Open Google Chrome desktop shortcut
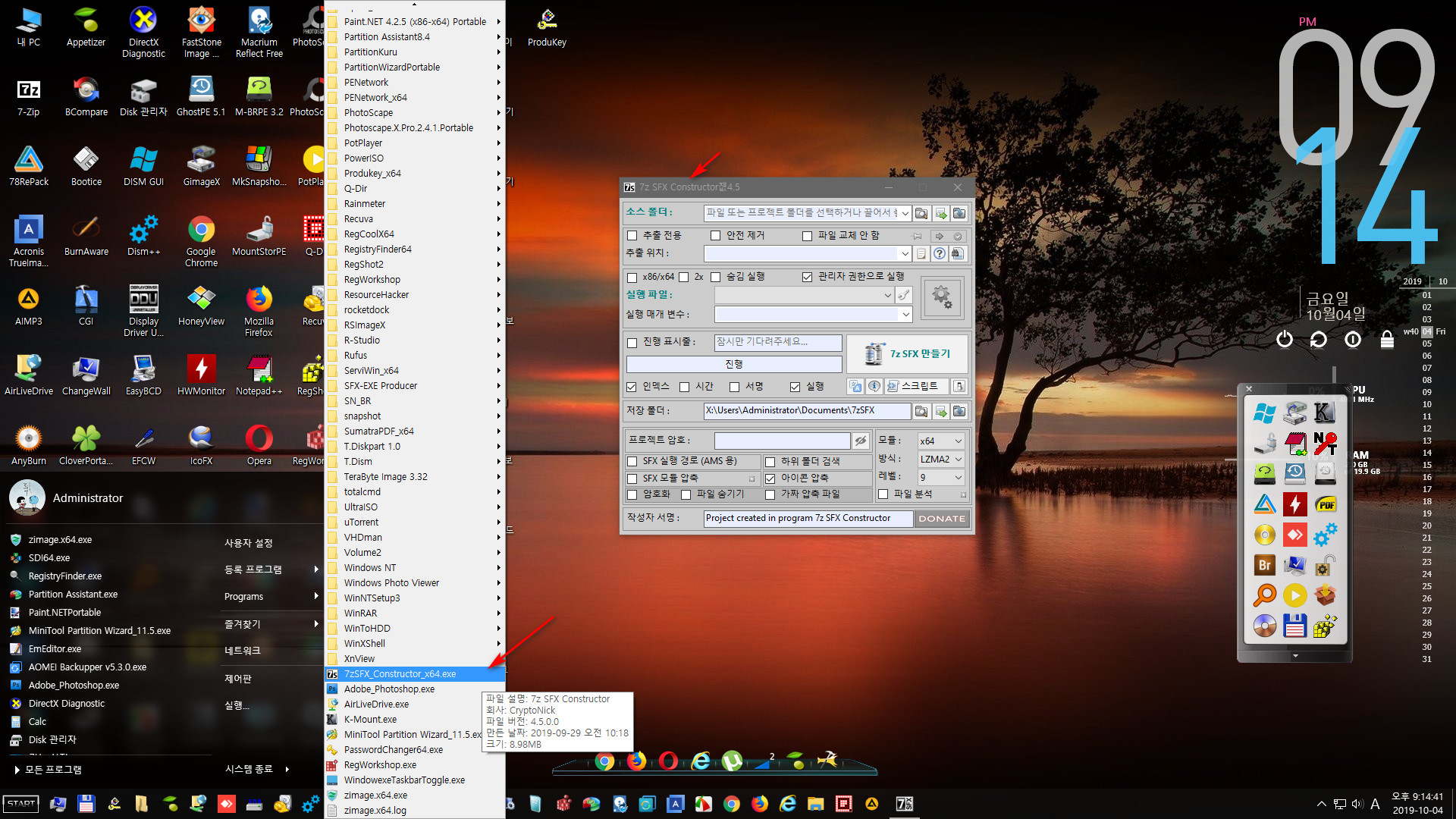Screen dimensions: 1456x819 coord(201,240)
